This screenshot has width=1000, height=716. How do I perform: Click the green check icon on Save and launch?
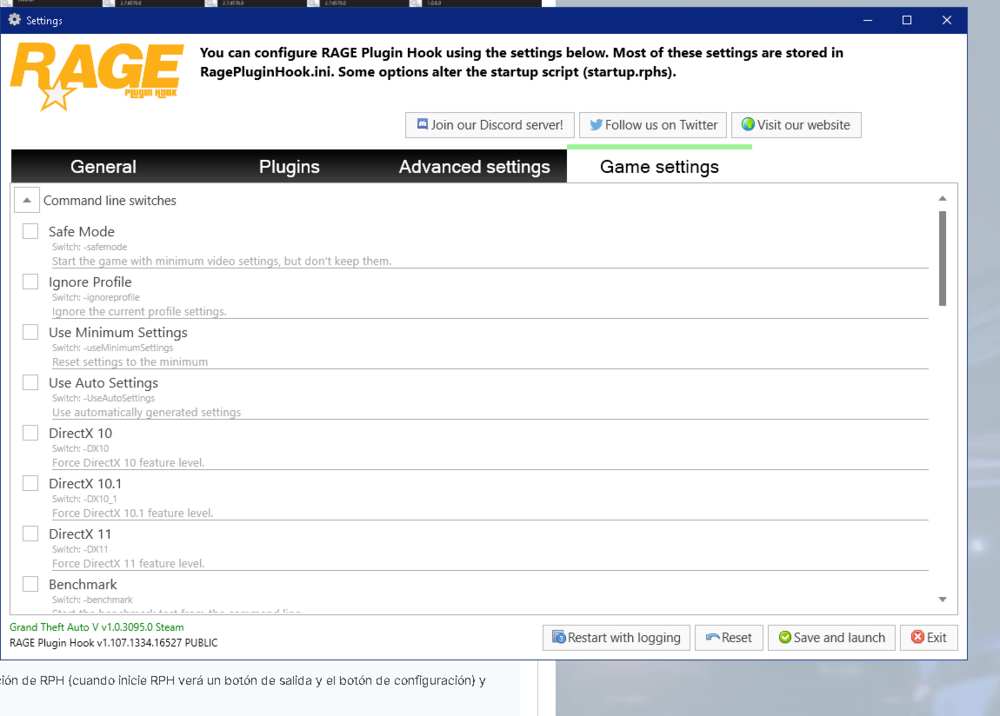[784, 637]
